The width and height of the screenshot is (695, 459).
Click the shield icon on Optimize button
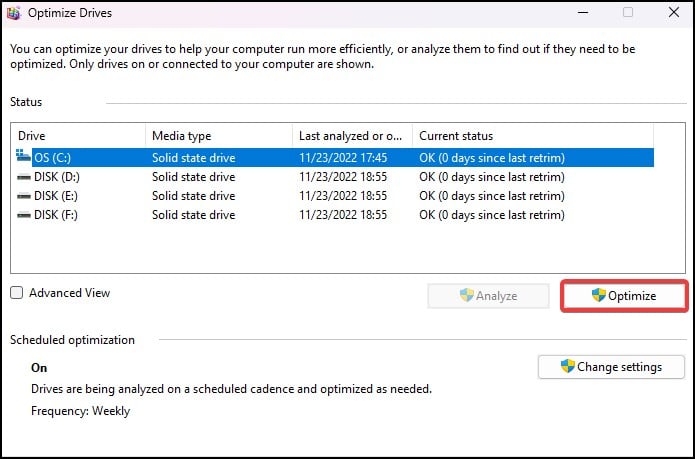[x=599, y=295]
